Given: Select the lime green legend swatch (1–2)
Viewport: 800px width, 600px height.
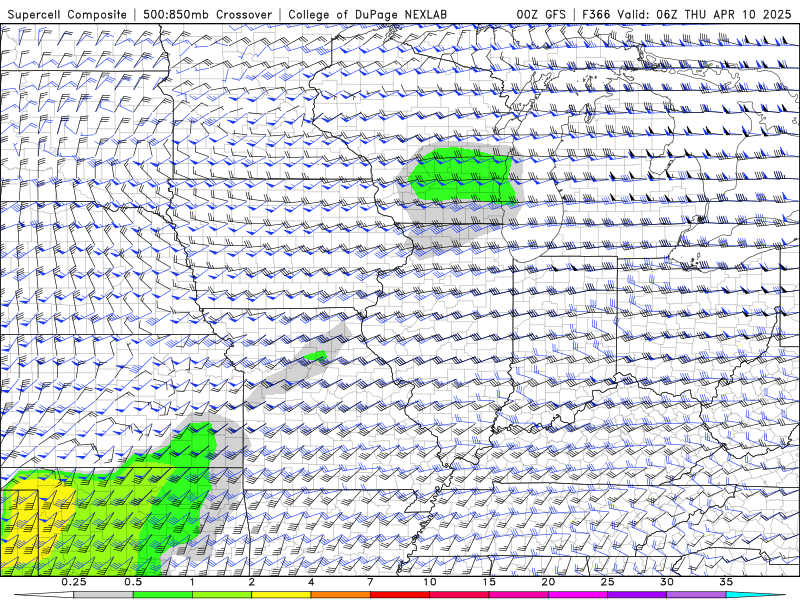Looking at the screenshot, I should click(x=222, y=595).
